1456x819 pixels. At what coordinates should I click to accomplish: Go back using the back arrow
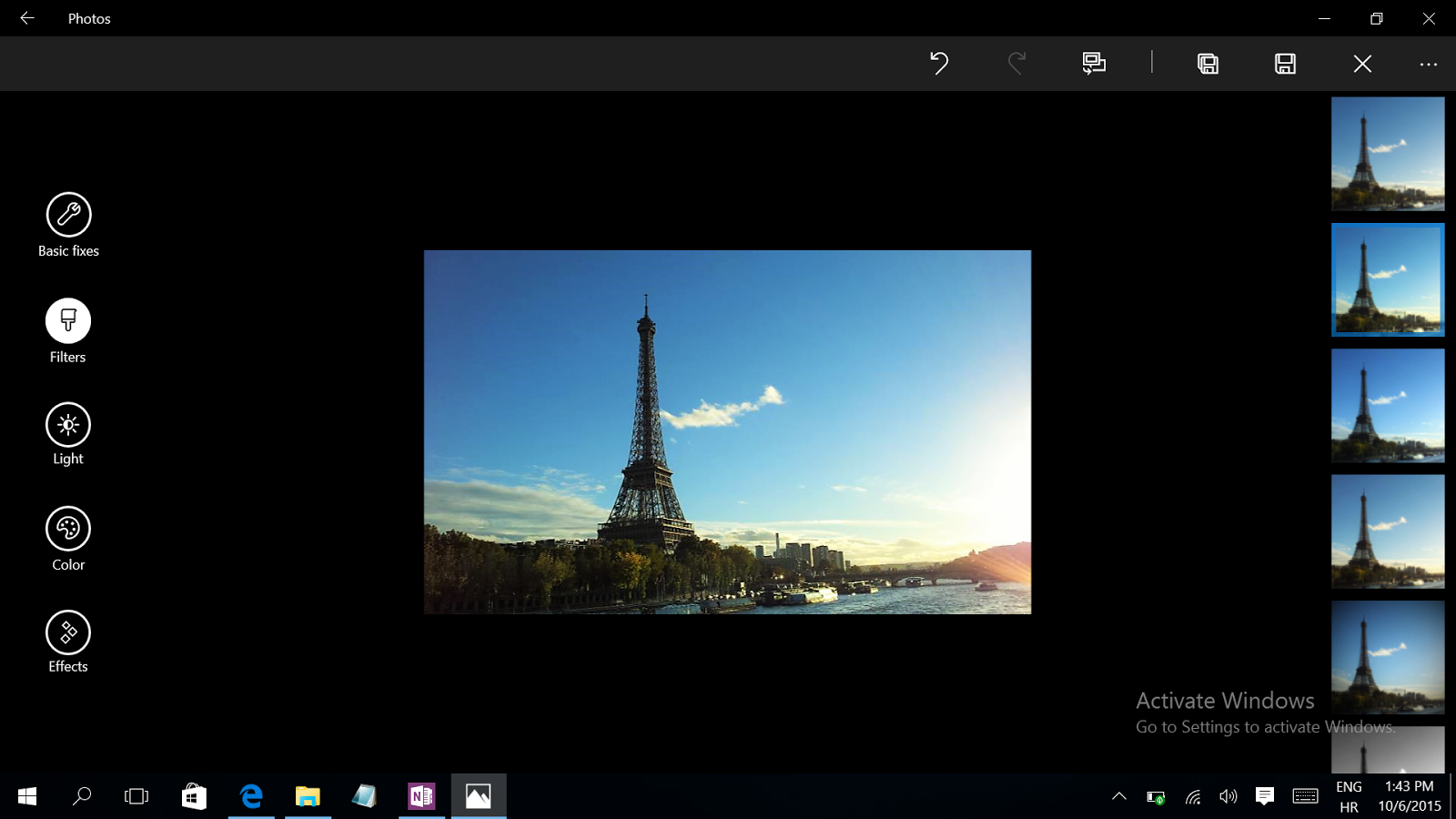[27, 18]
